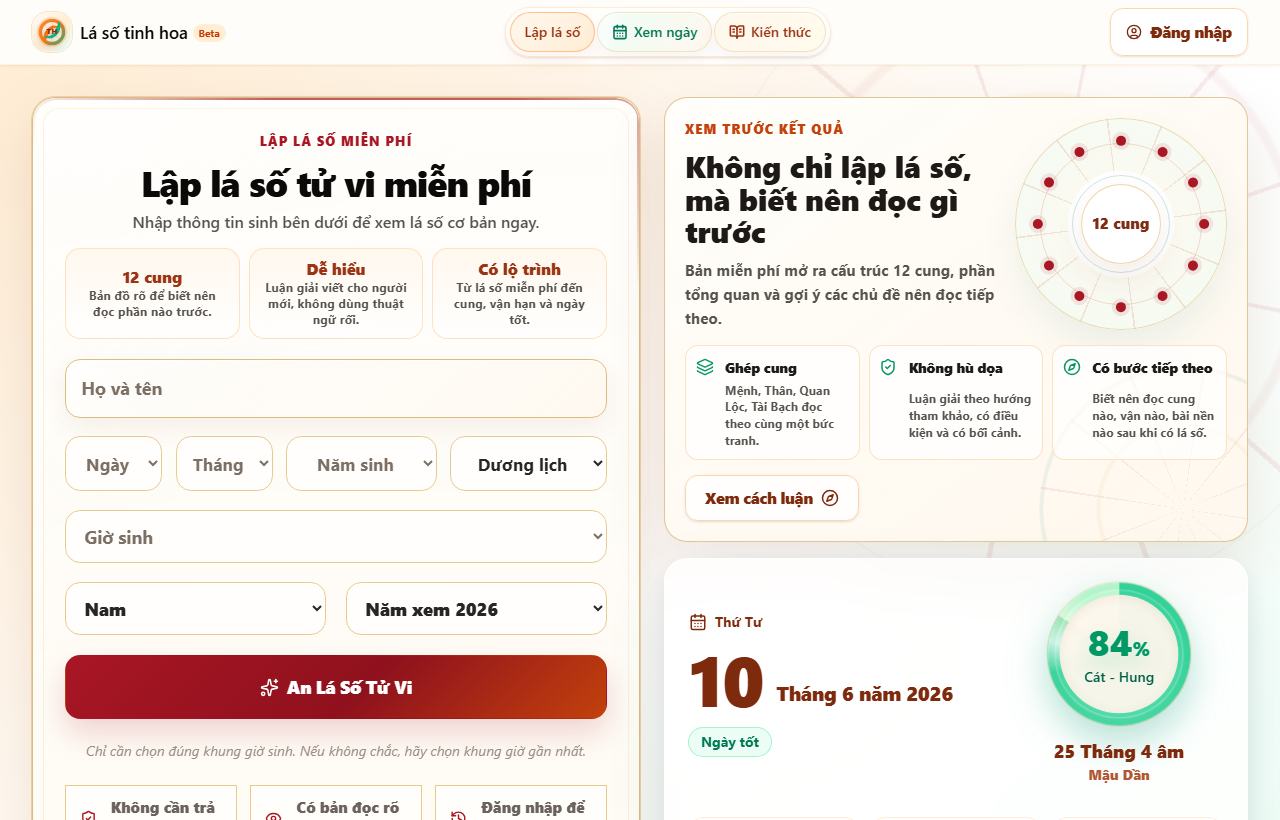Screen dimensions: 1280x820
Task: Click the compass icon next to Có bước tiếp theo
Action: (1072, 367)
